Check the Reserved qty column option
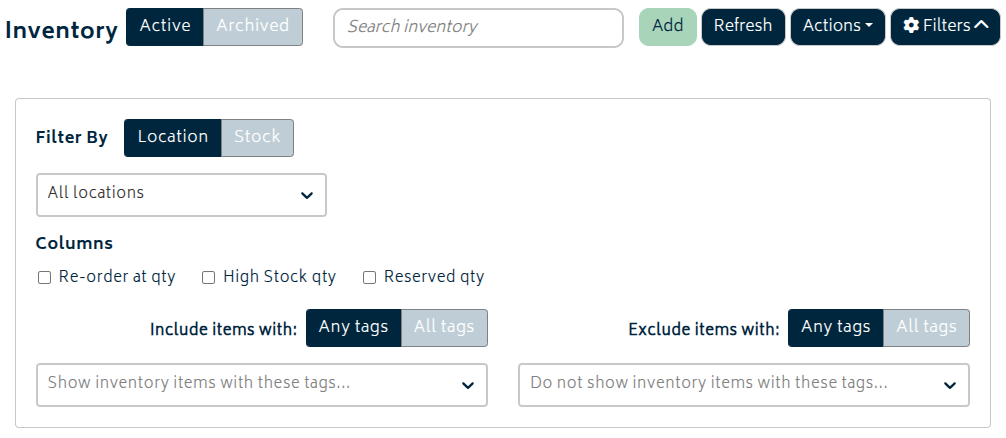Screen dimensions: 1006x438 point(369,278)
